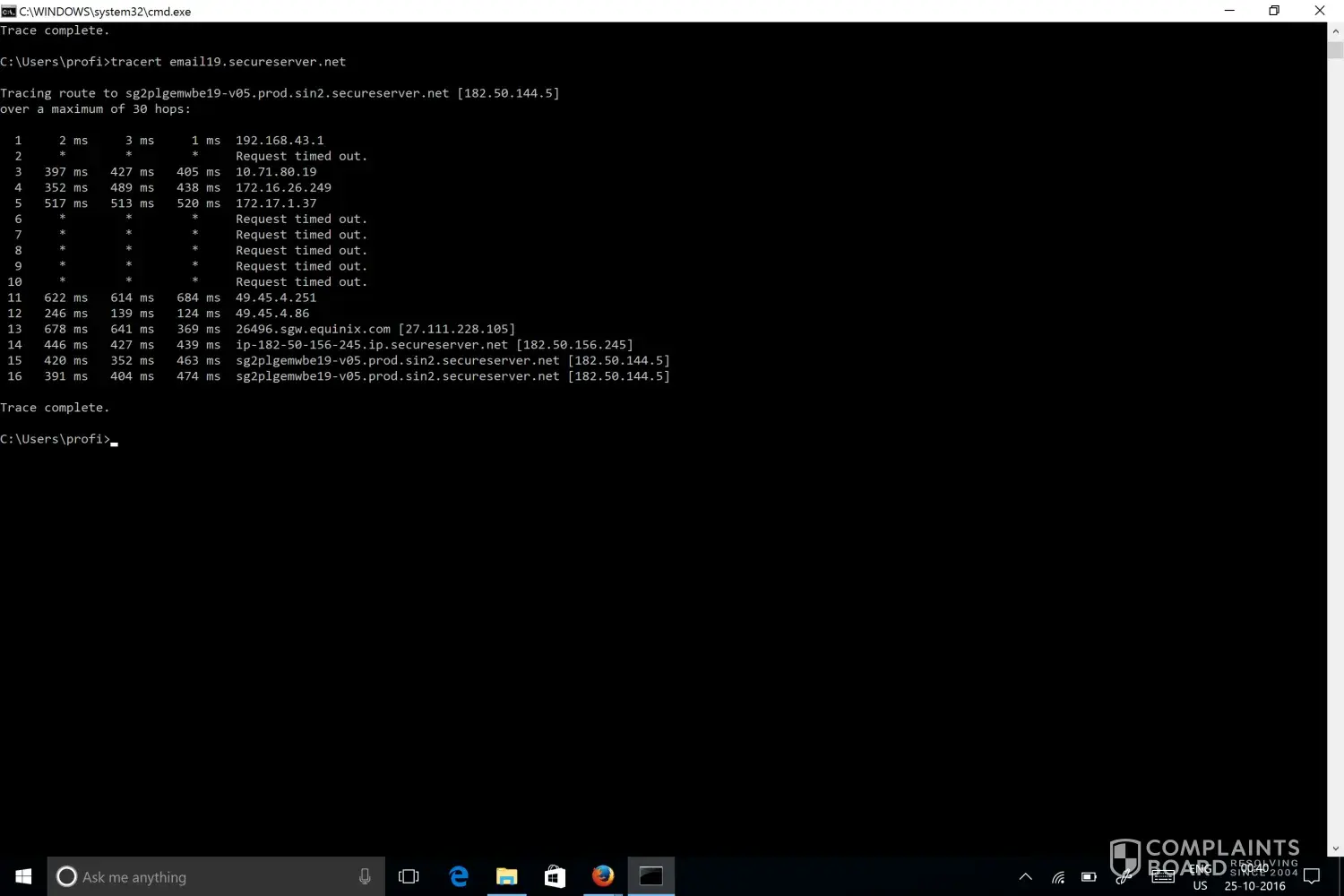
Task: Open the Windows Store taskbar icon
Action: 555,876
